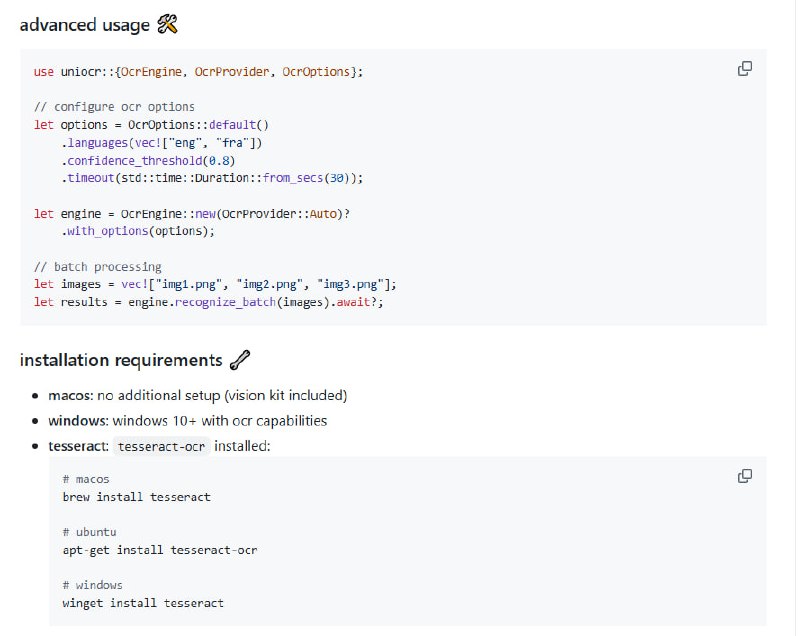Screen dimensions: 800x636
Task: Click the "brew install tesseract" command
Action: tap(136, 497)
